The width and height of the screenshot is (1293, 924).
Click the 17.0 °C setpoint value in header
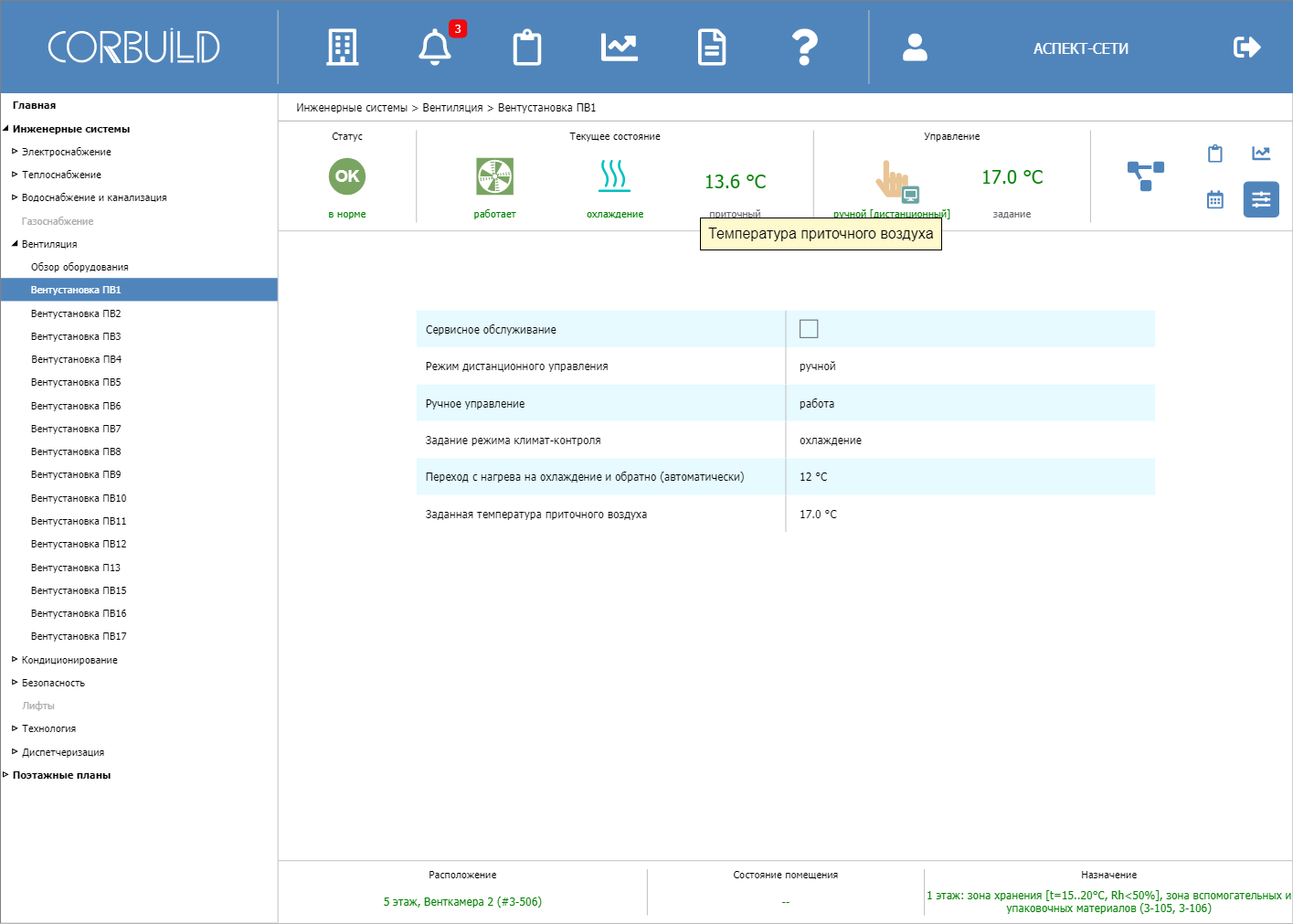coord(1012,177)
